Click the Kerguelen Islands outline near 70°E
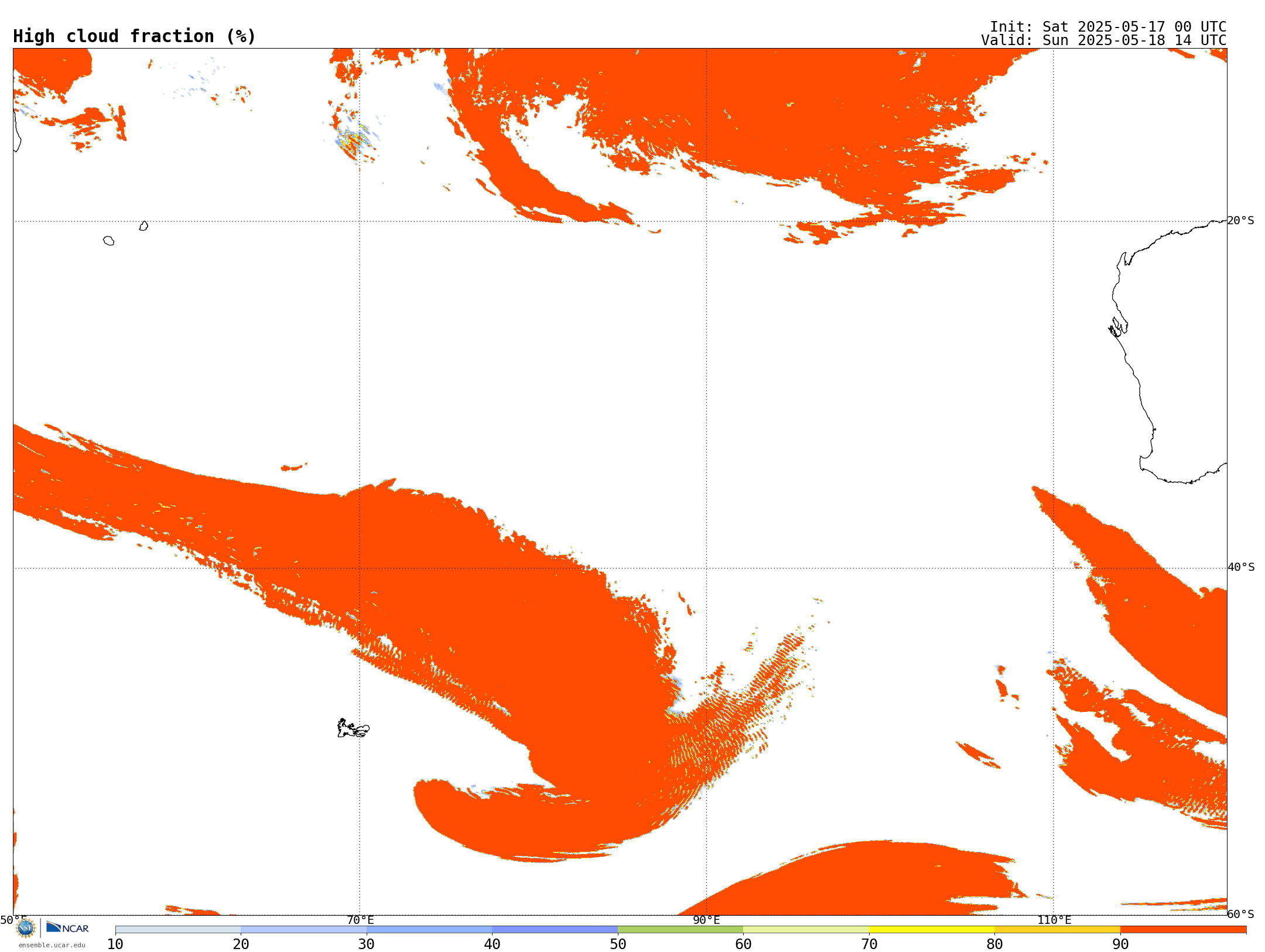 coord(353,728)
